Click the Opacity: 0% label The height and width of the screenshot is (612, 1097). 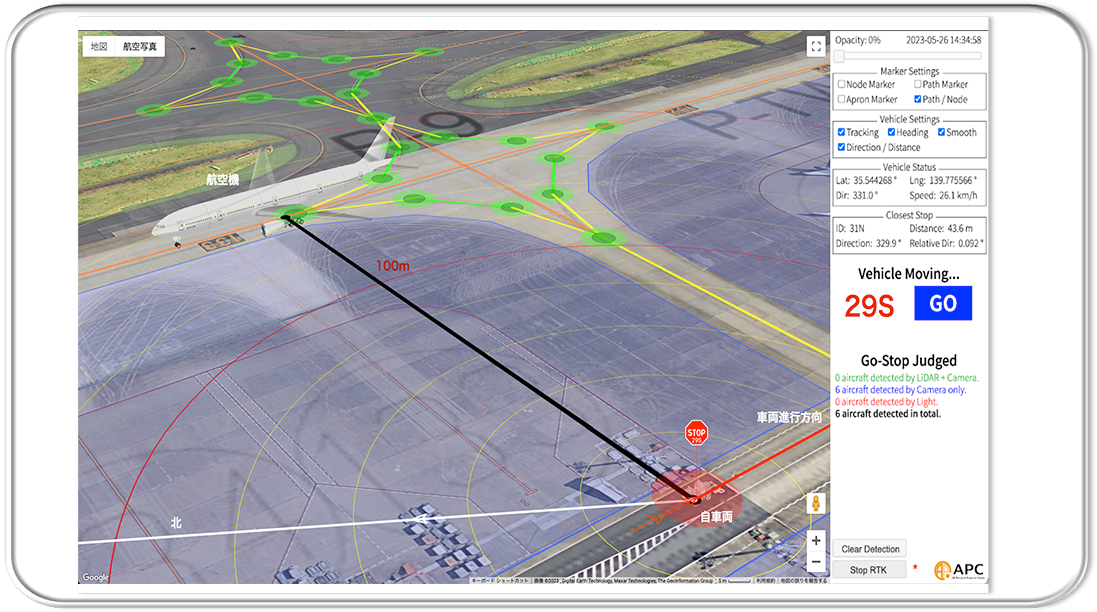(858, 41)
